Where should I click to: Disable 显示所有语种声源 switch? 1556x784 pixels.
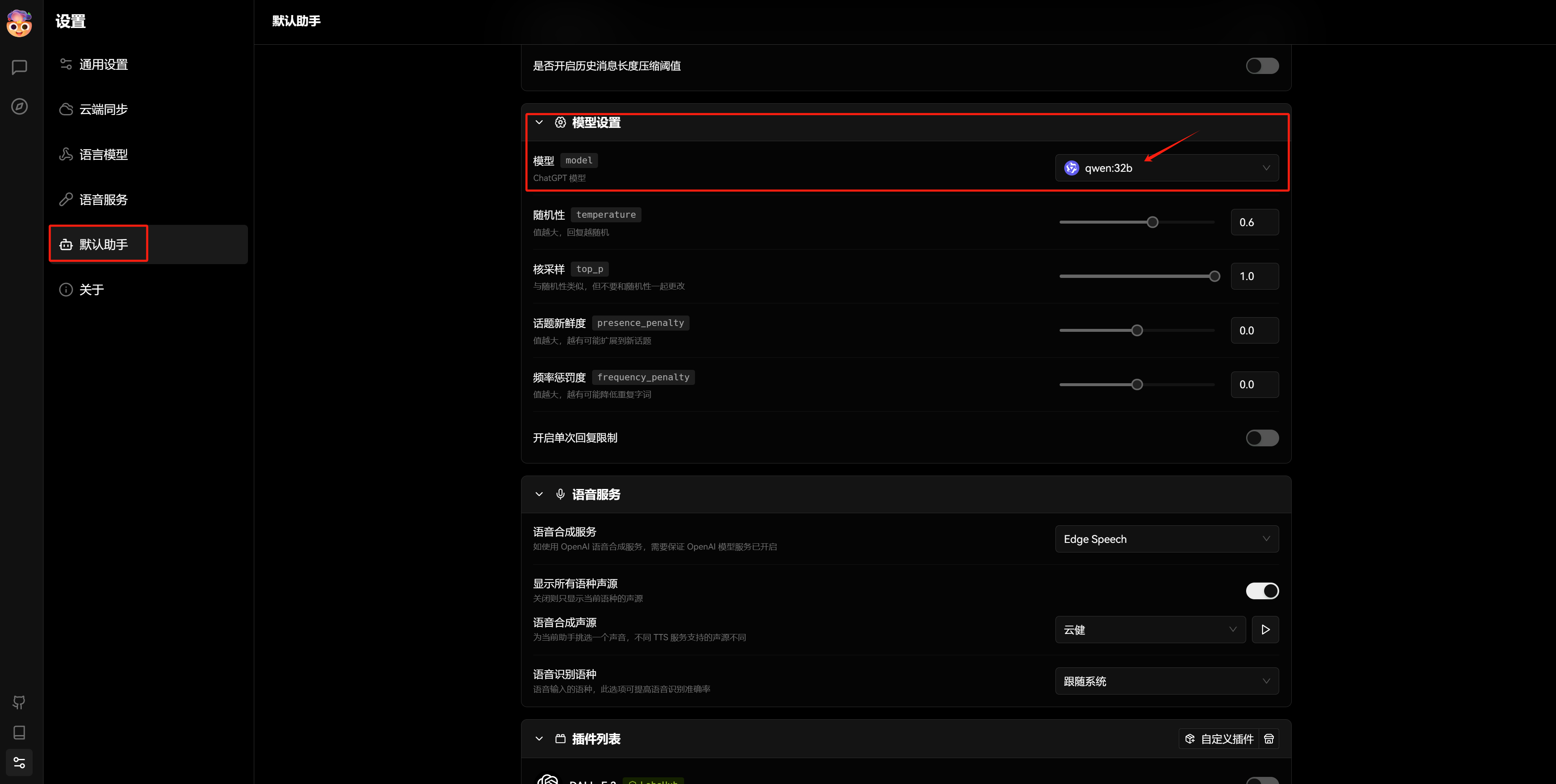point(1262,591)
